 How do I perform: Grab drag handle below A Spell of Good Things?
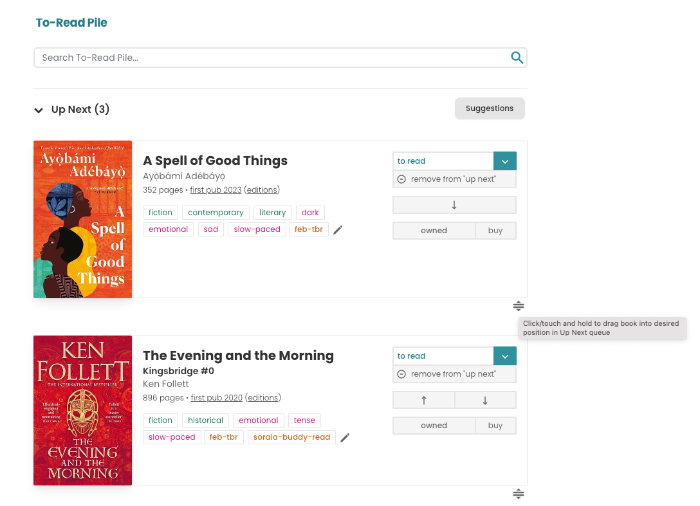(518, 306)
